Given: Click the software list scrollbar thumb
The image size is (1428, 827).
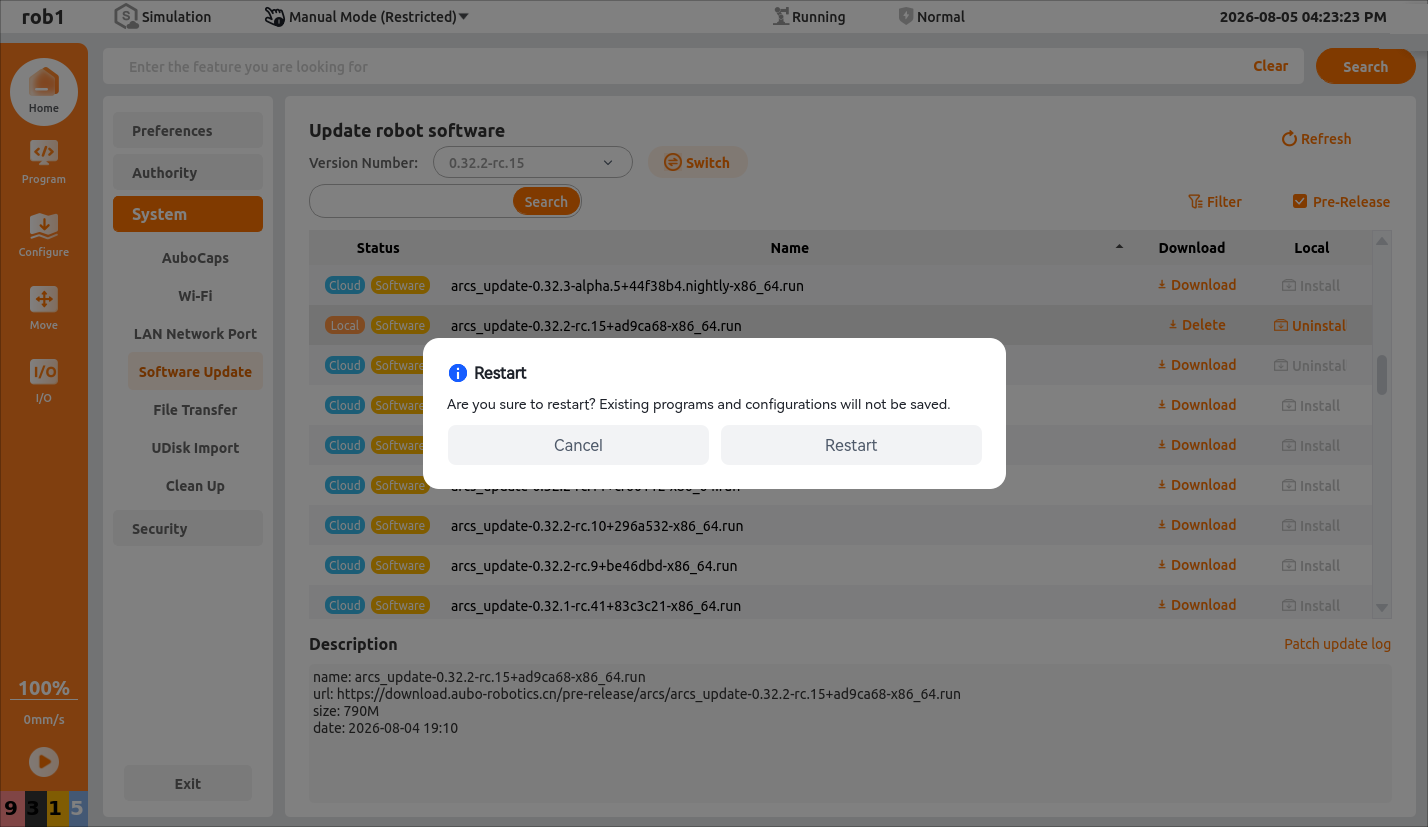Looking at the screenshot, I should pos(1382,375).
